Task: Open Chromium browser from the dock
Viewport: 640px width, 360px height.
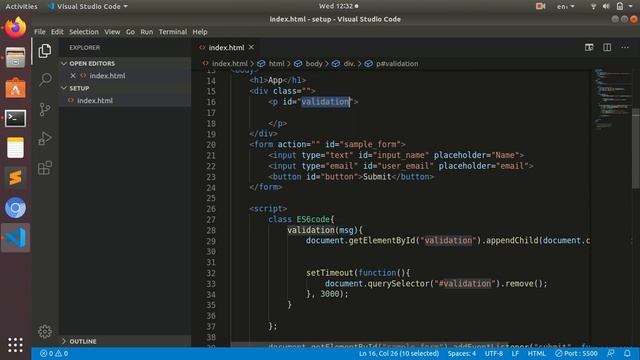Action: point(16,208)
